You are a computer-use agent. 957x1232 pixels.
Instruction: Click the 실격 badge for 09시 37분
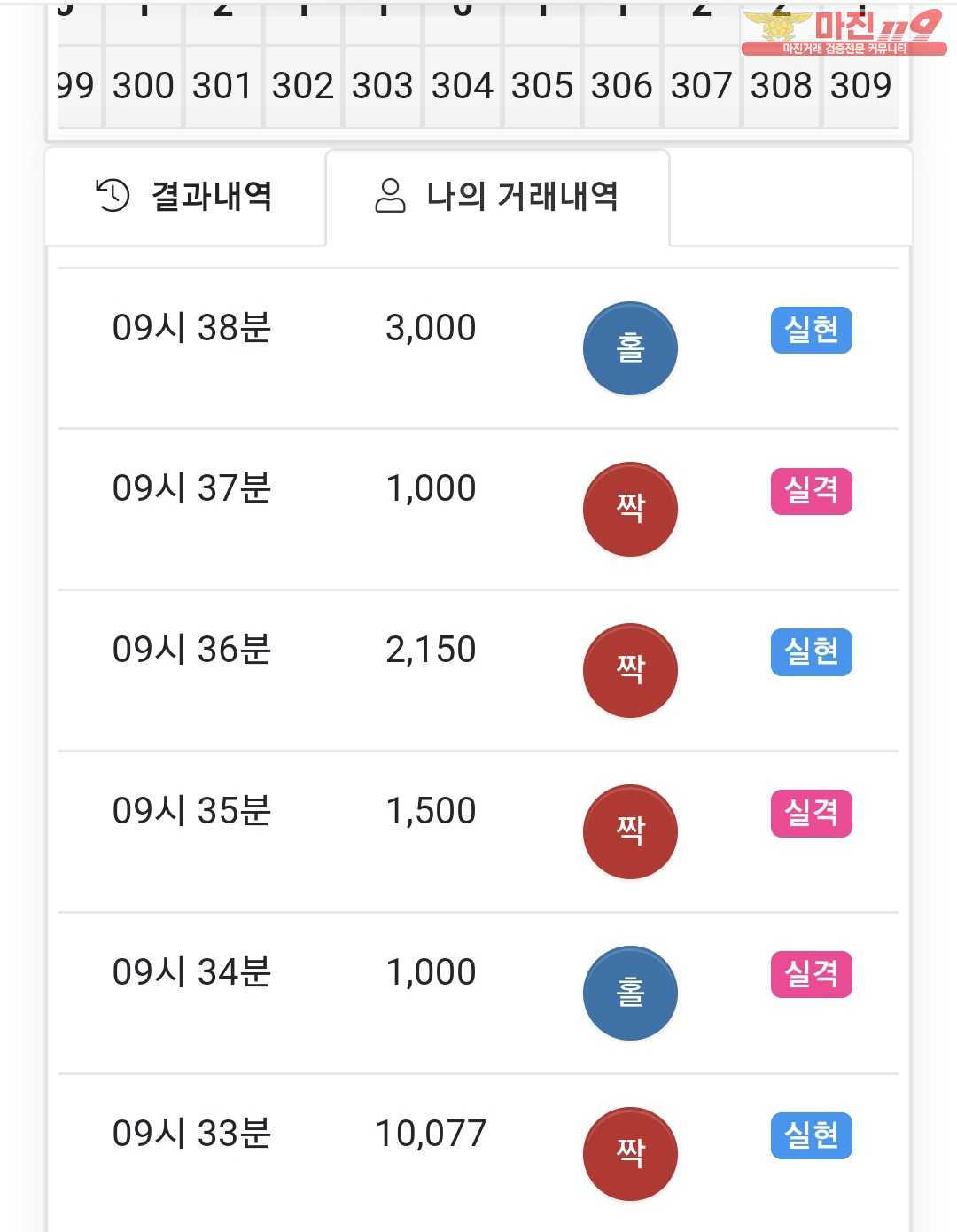coord(812,491)
